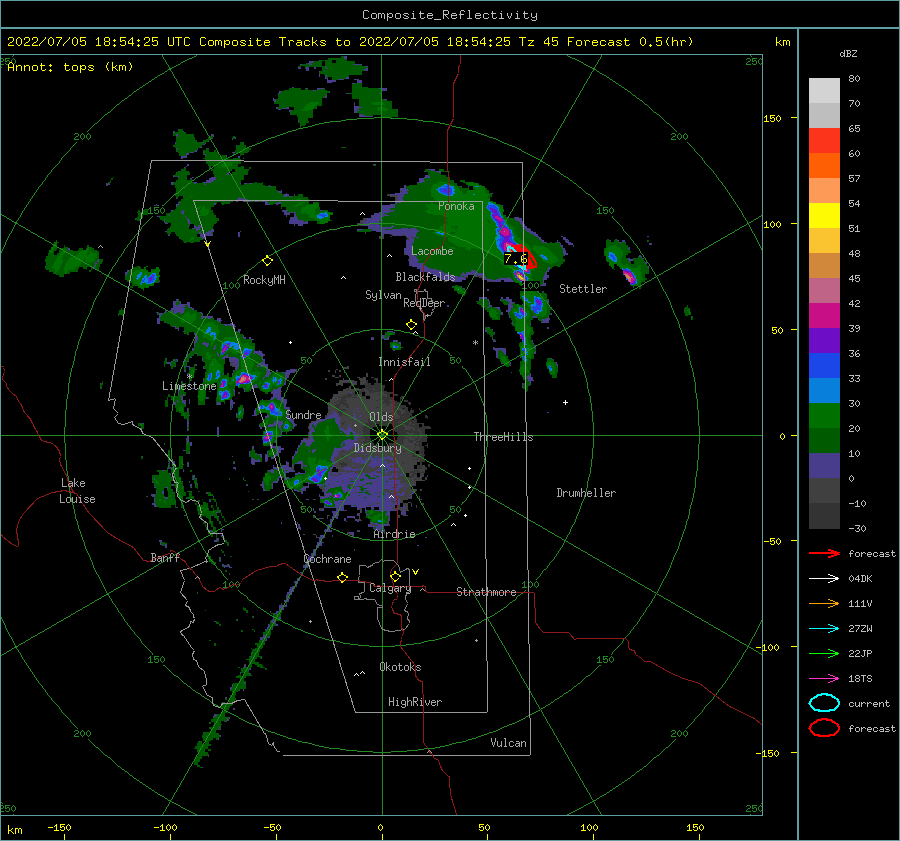
Task: Click the Blackfalds city label
Action: coord(425,277)
